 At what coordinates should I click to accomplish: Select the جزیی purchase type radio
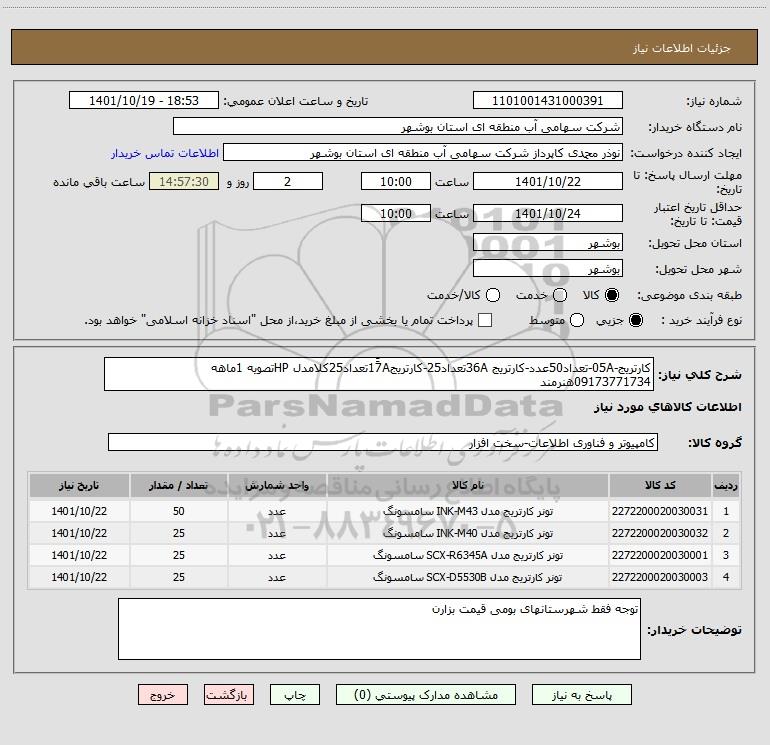[x=636, y=320]
